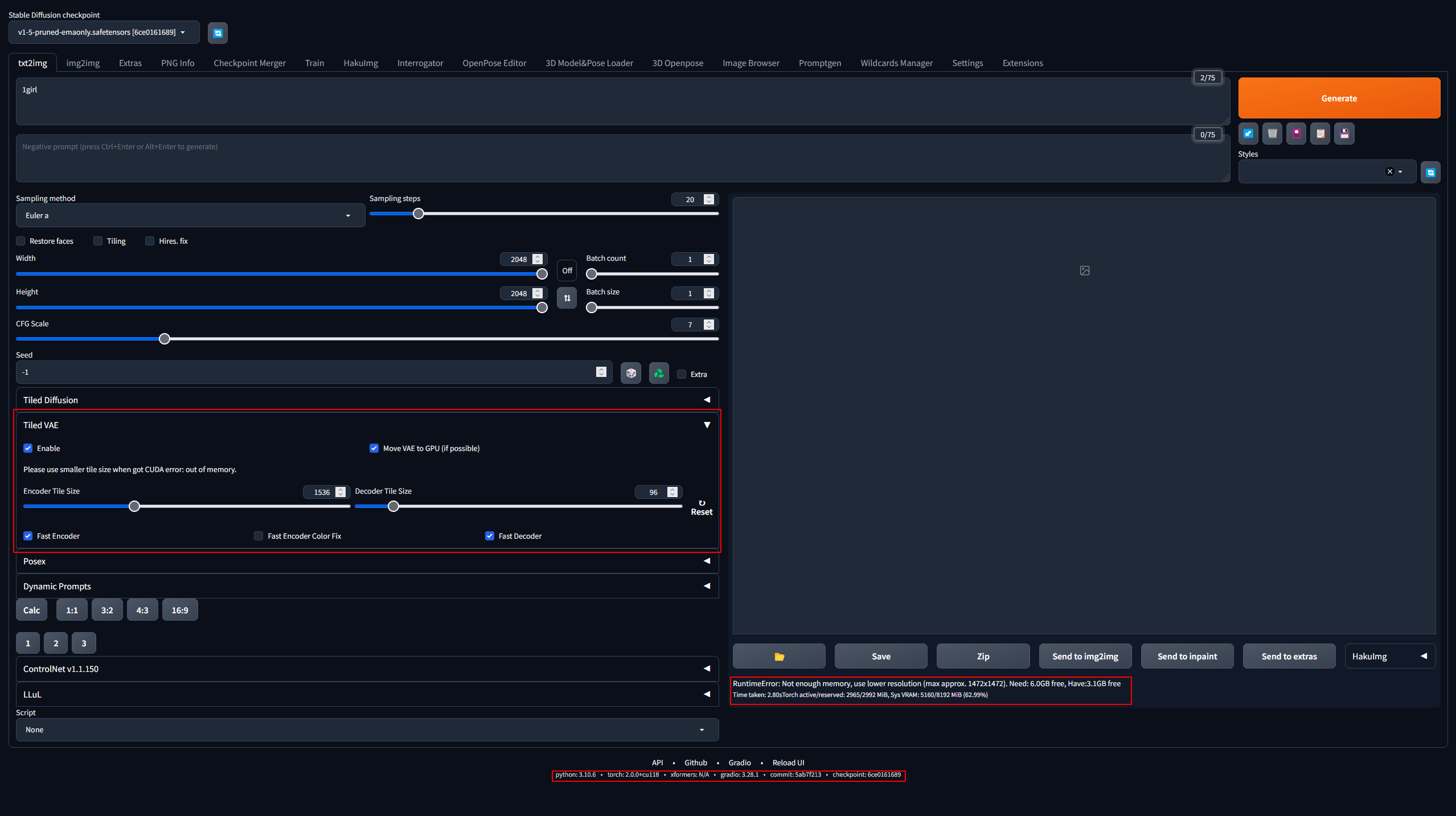Go to the Settings tab
The image size is (1456, 816).
pos(967,63)
